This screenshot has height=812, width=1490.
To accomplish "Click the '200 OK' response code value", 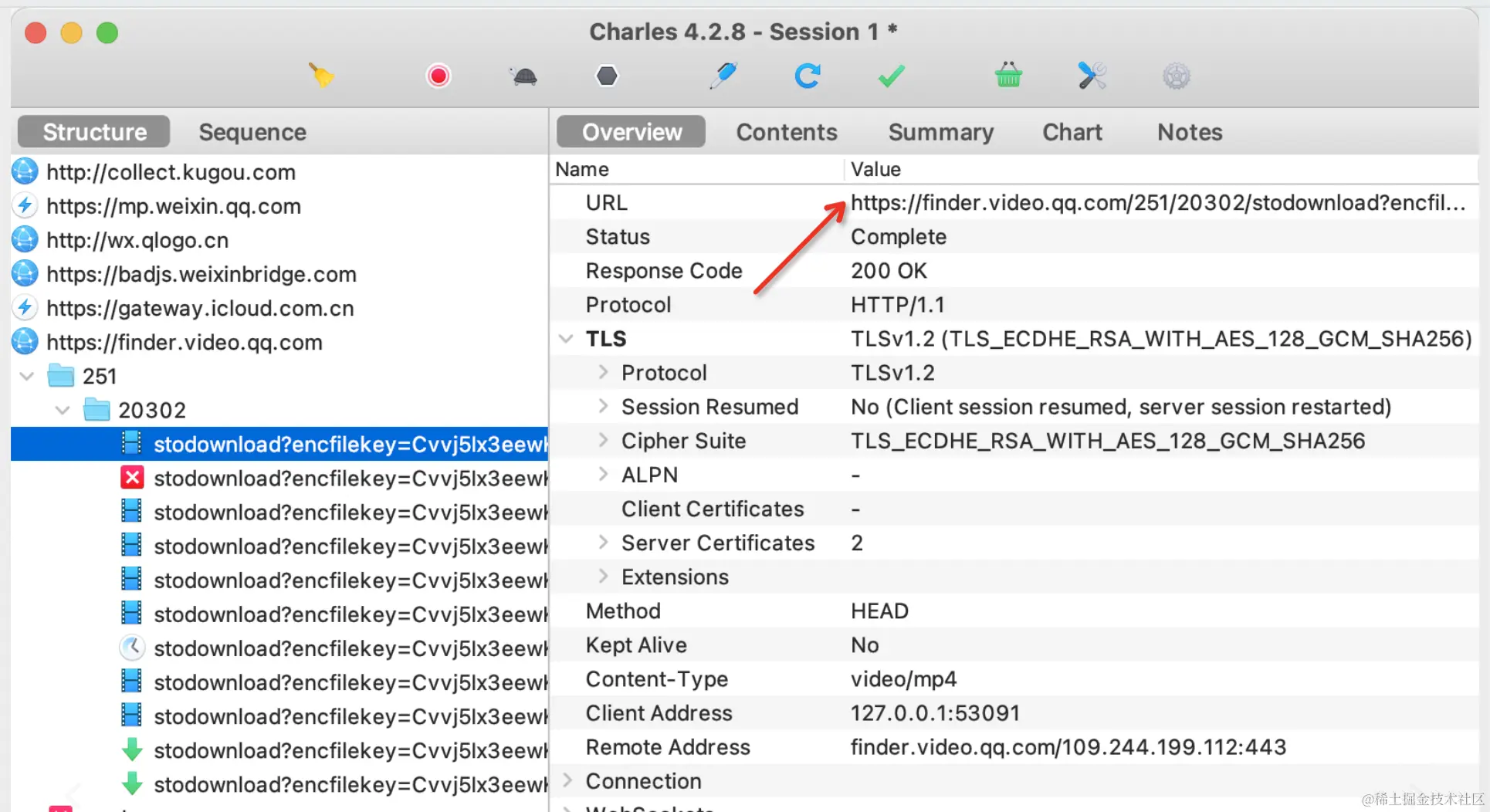I will tap(889, 271).
